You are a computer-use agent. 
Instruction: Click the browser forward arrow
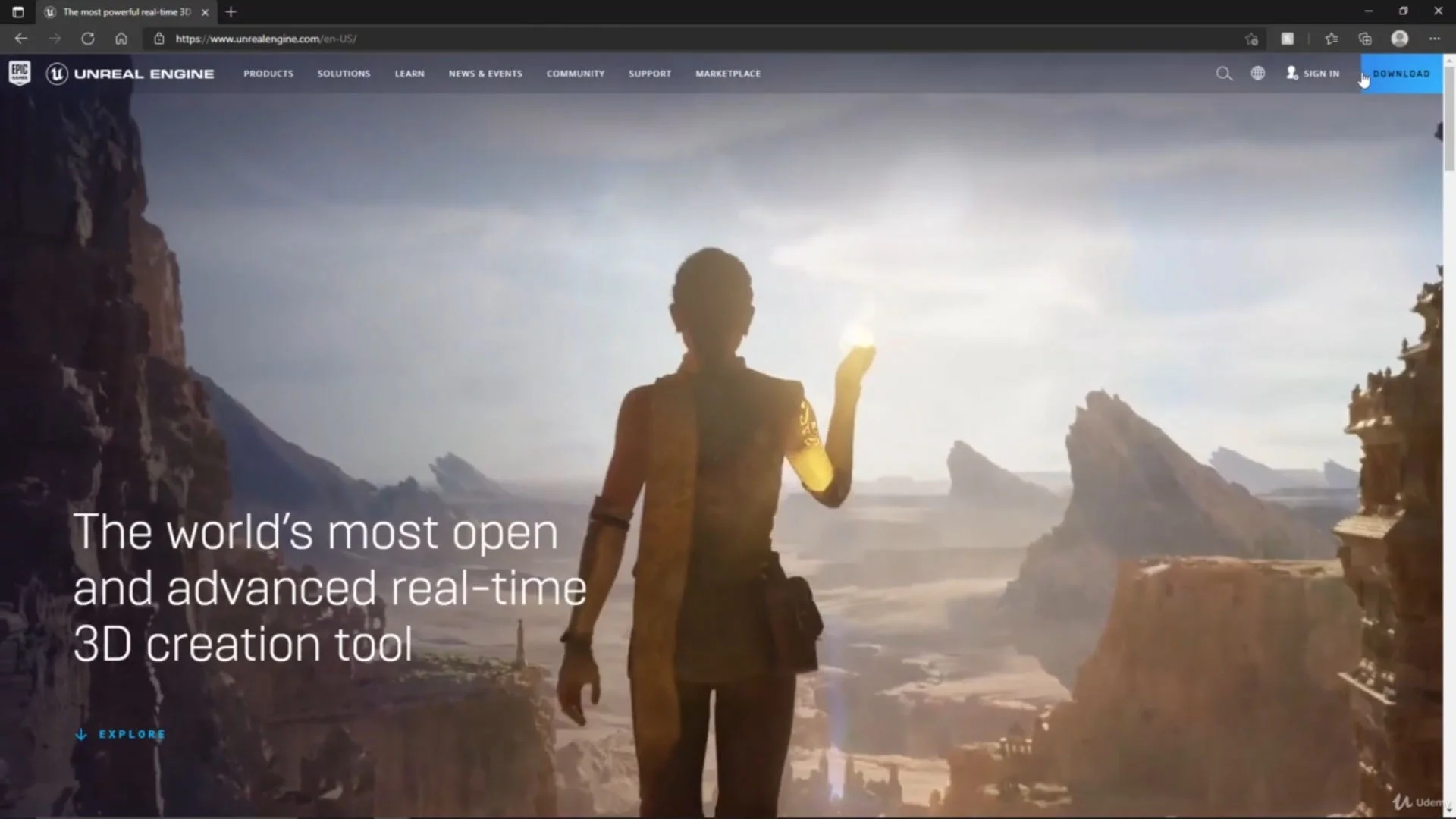[x=55, y=39]
